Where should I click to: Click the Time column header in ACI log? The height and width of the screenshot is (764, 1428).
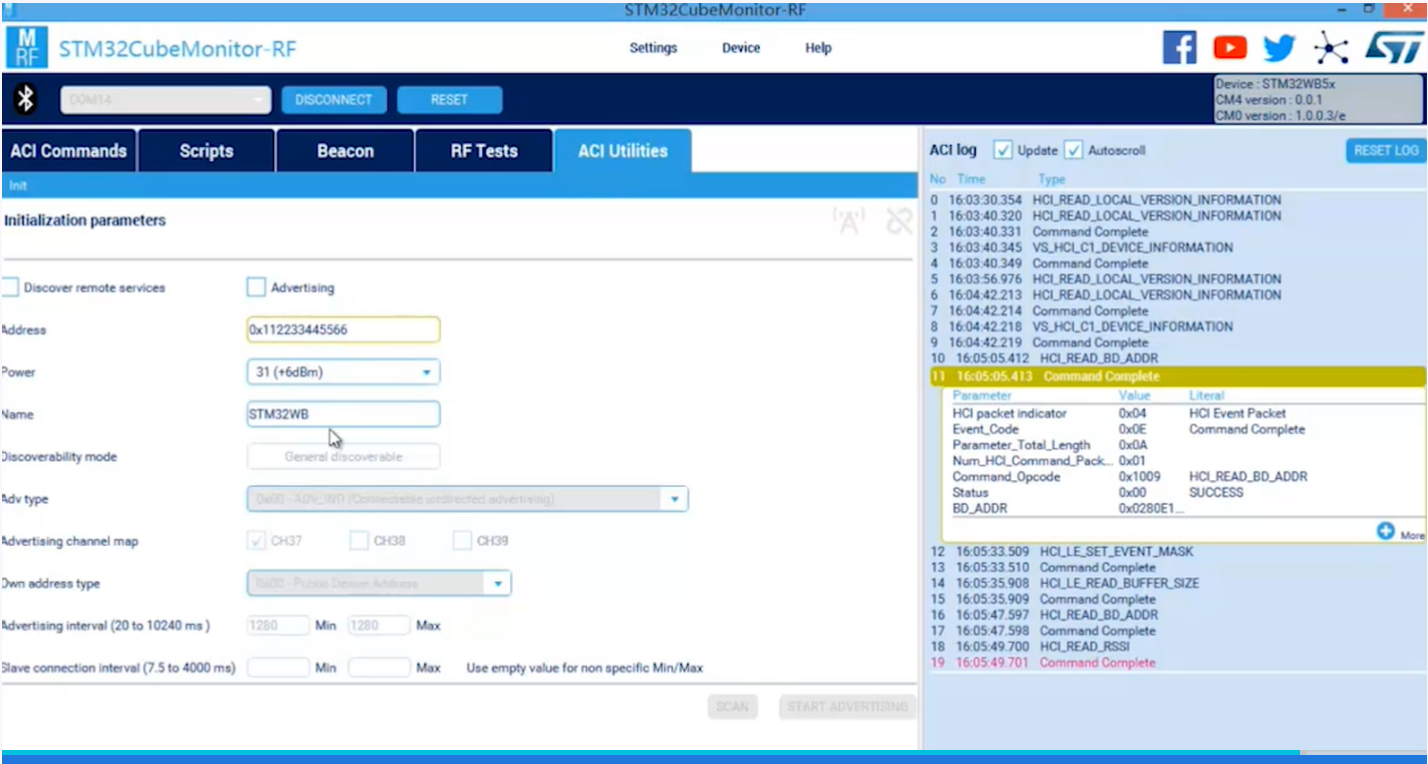[x=971, y=179]
